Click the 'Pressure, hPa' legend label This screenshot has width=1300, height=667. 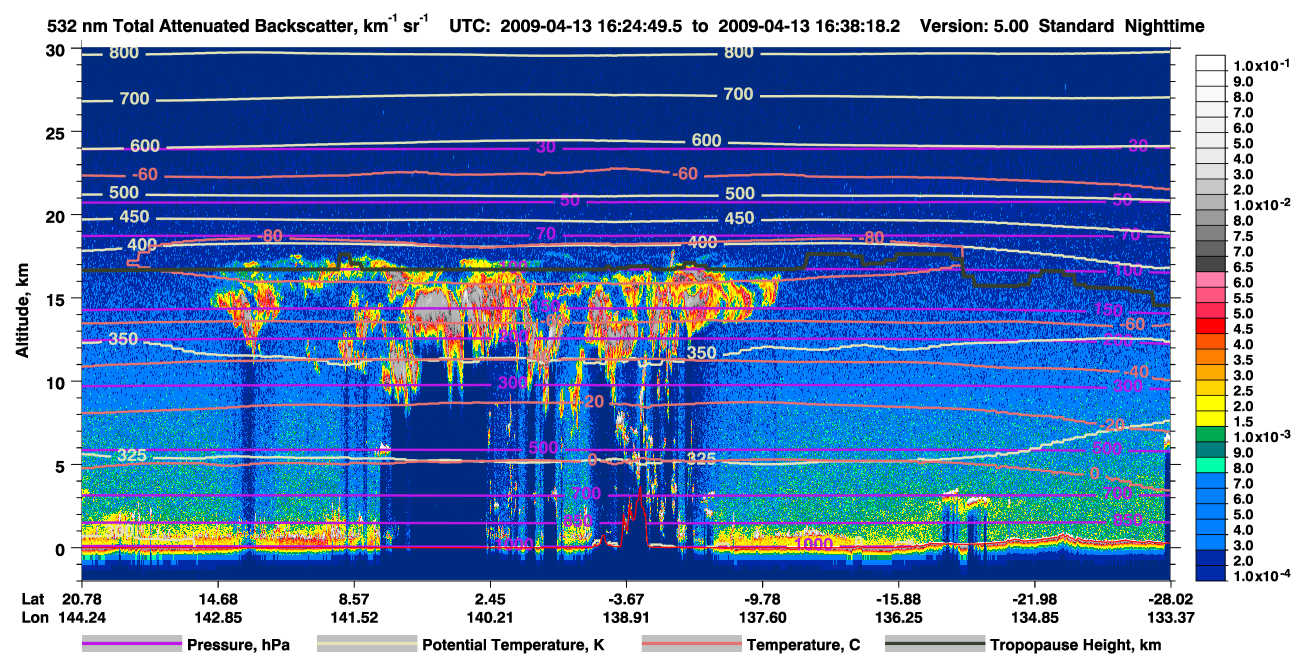[240, 645]
